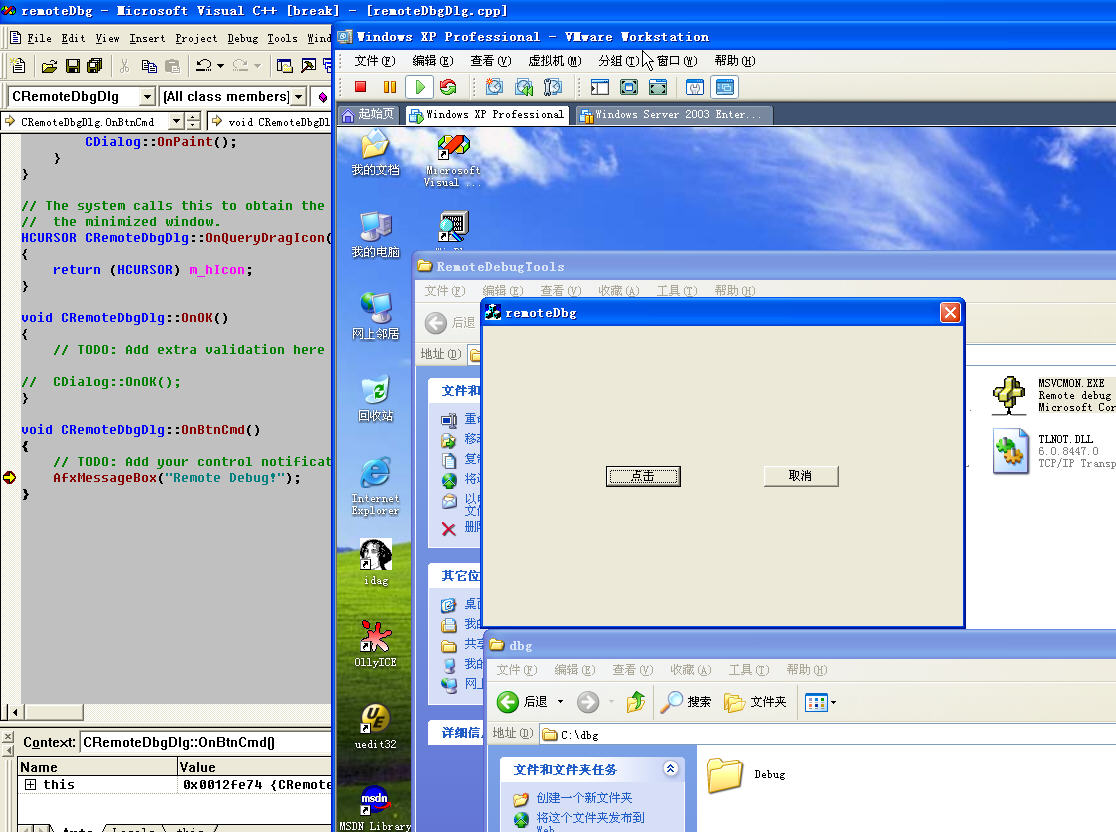Click the Visual C++ Cut scissors icon

(x=125, y=66)
